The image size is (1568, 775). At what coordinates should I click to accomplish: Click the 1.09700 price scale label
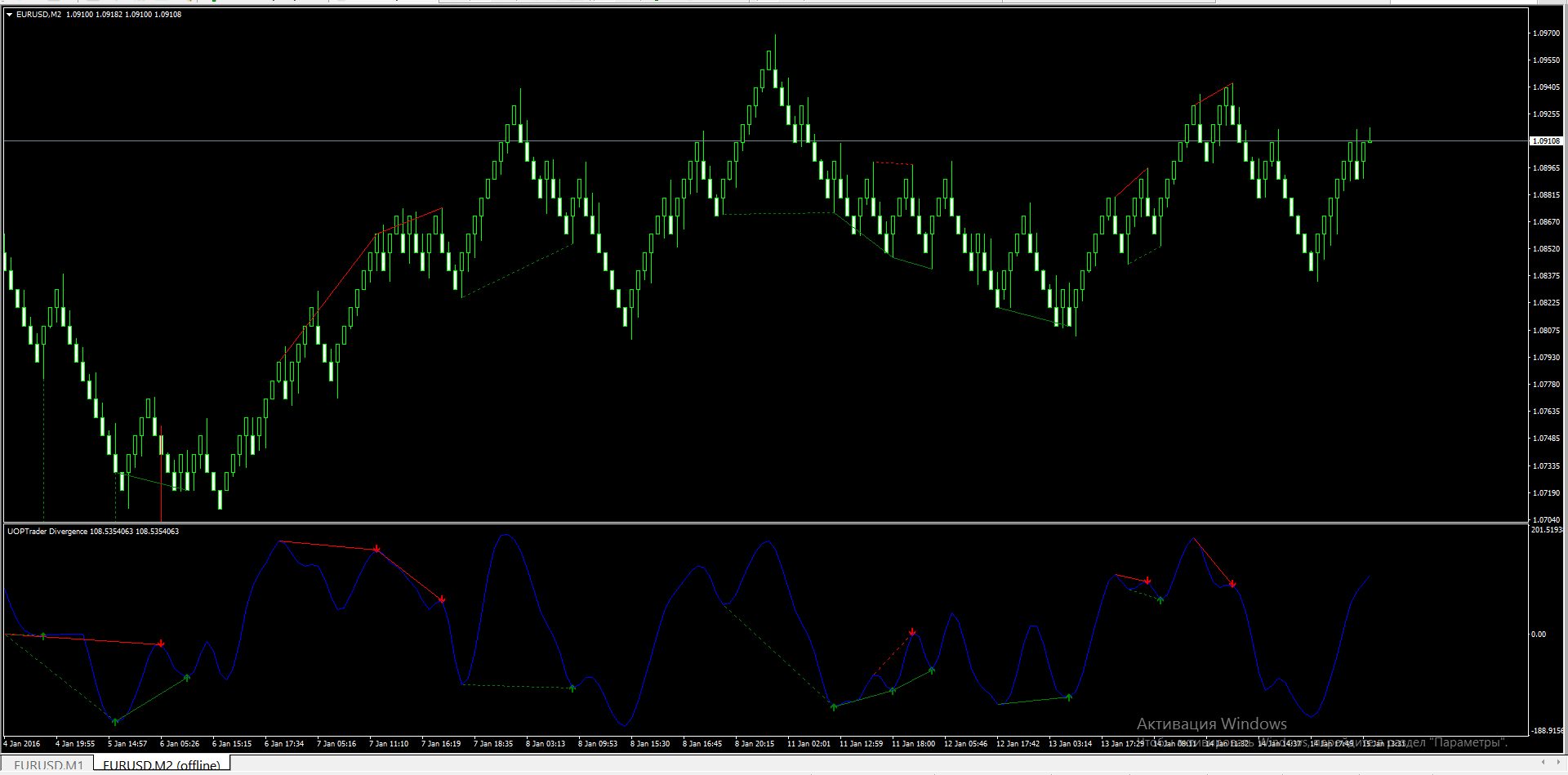[1546, 33]
